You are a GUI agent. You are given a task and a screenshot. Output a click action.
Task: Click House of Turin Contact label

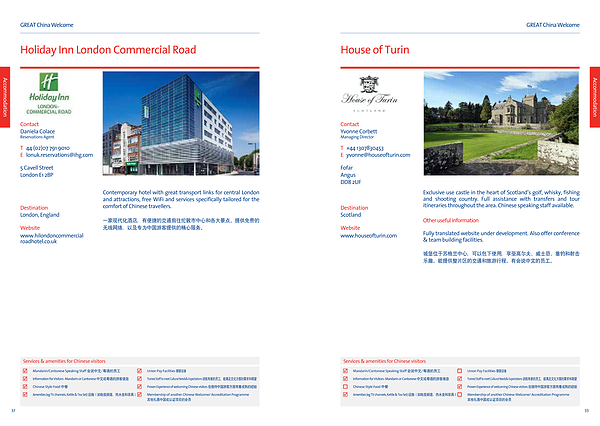pyautogui.click(x=350, y=124)
